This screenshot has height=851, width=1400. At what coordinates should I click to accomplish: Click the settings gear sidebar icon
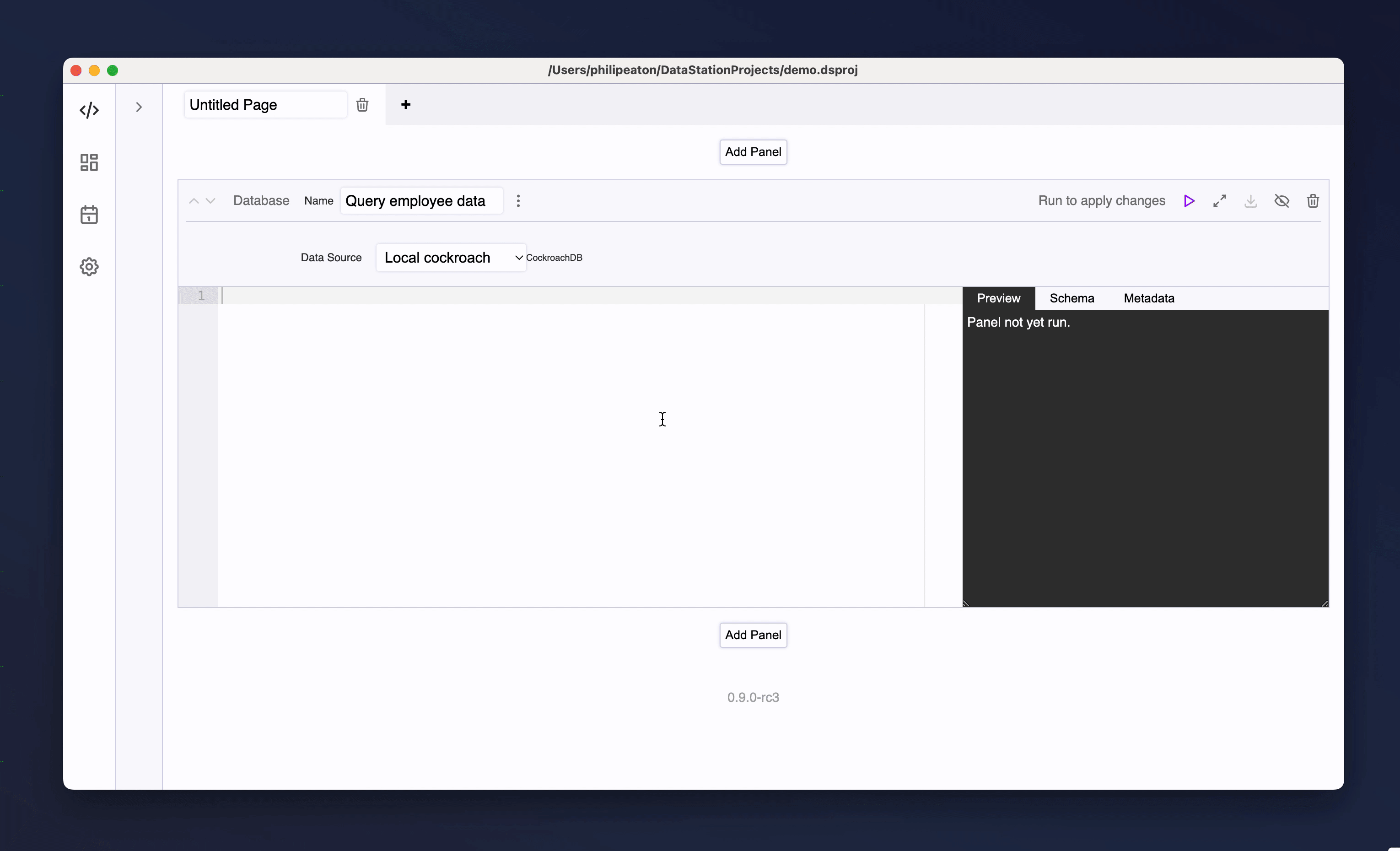tap(89, 266)
